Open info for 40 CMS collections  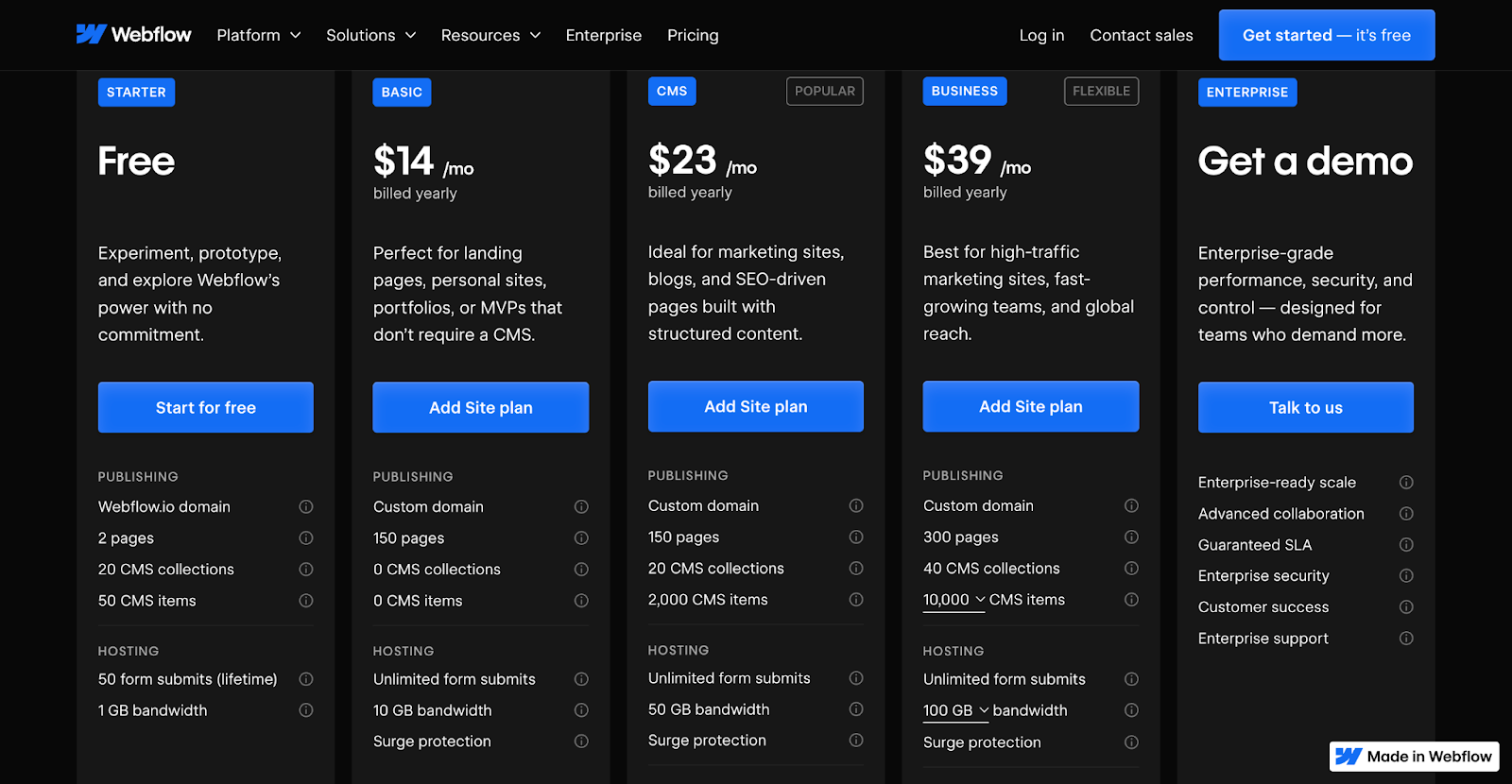pyautogui.click(x=1131, y=569)
